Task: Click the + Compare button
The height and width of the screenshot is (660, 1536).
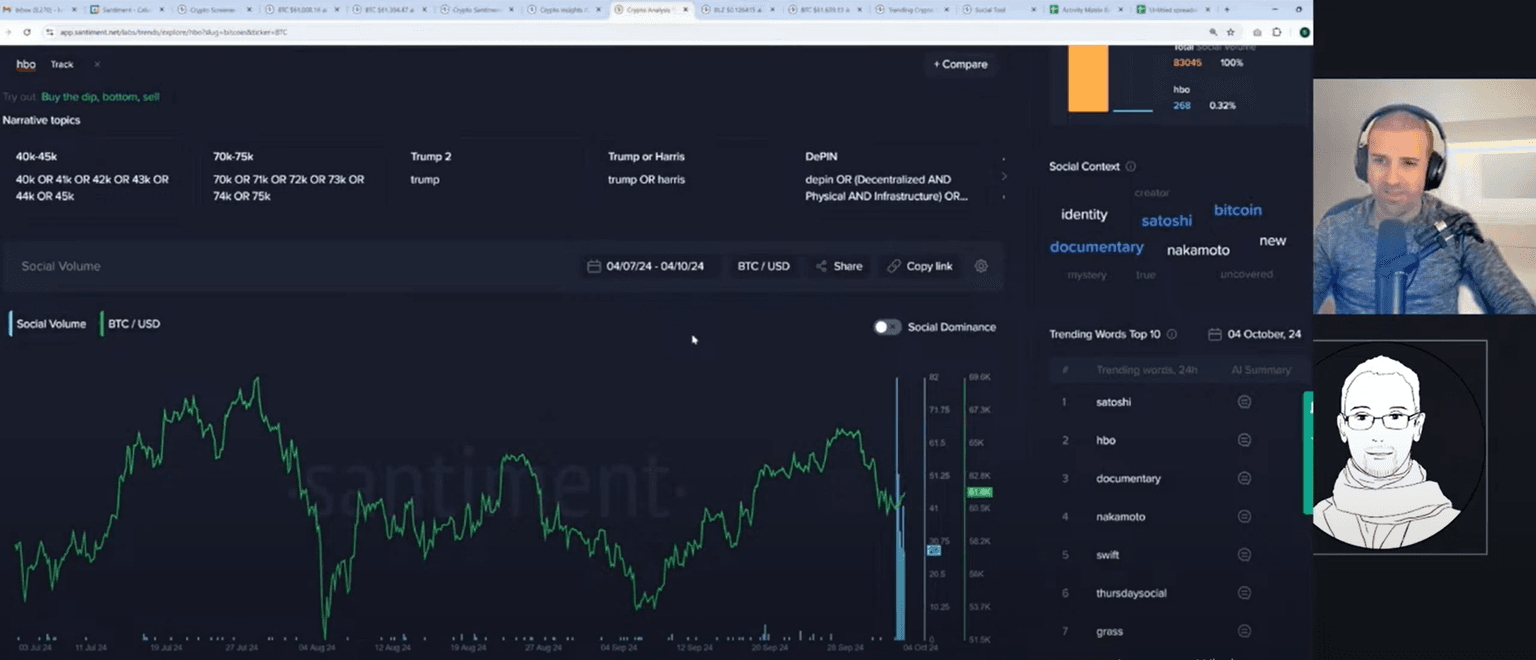Action: click(960, 64)
